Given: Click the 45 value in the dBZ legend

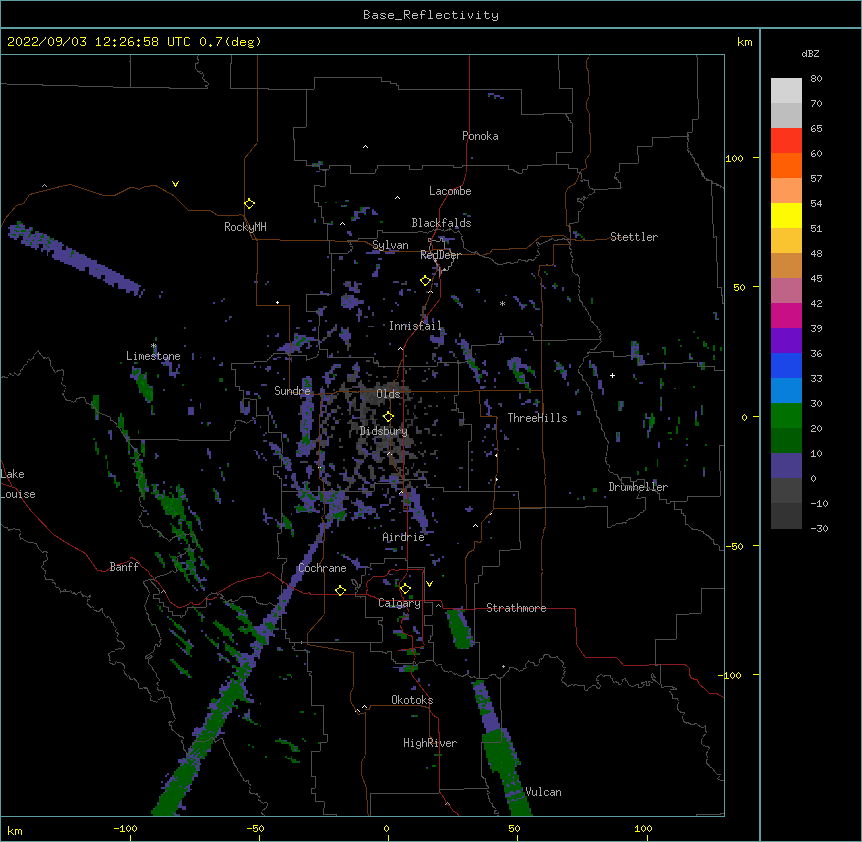Looking at the screenshot, I should [x=816, y=279].
